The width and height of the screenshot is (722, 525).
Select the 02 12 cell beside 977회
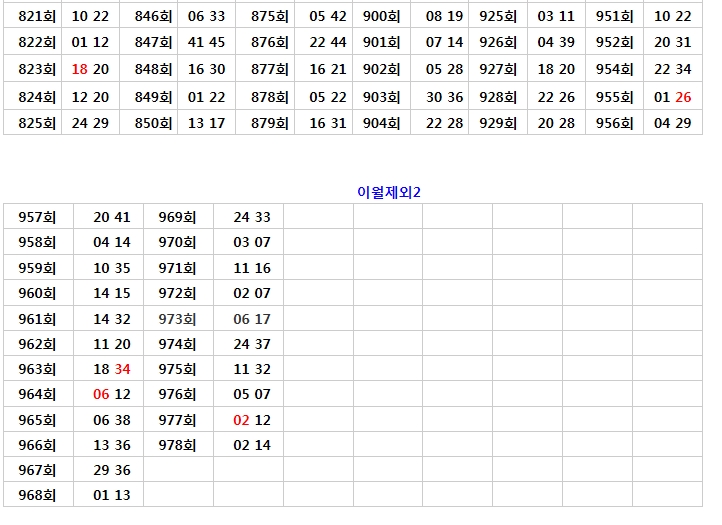(x=252, y=420)
